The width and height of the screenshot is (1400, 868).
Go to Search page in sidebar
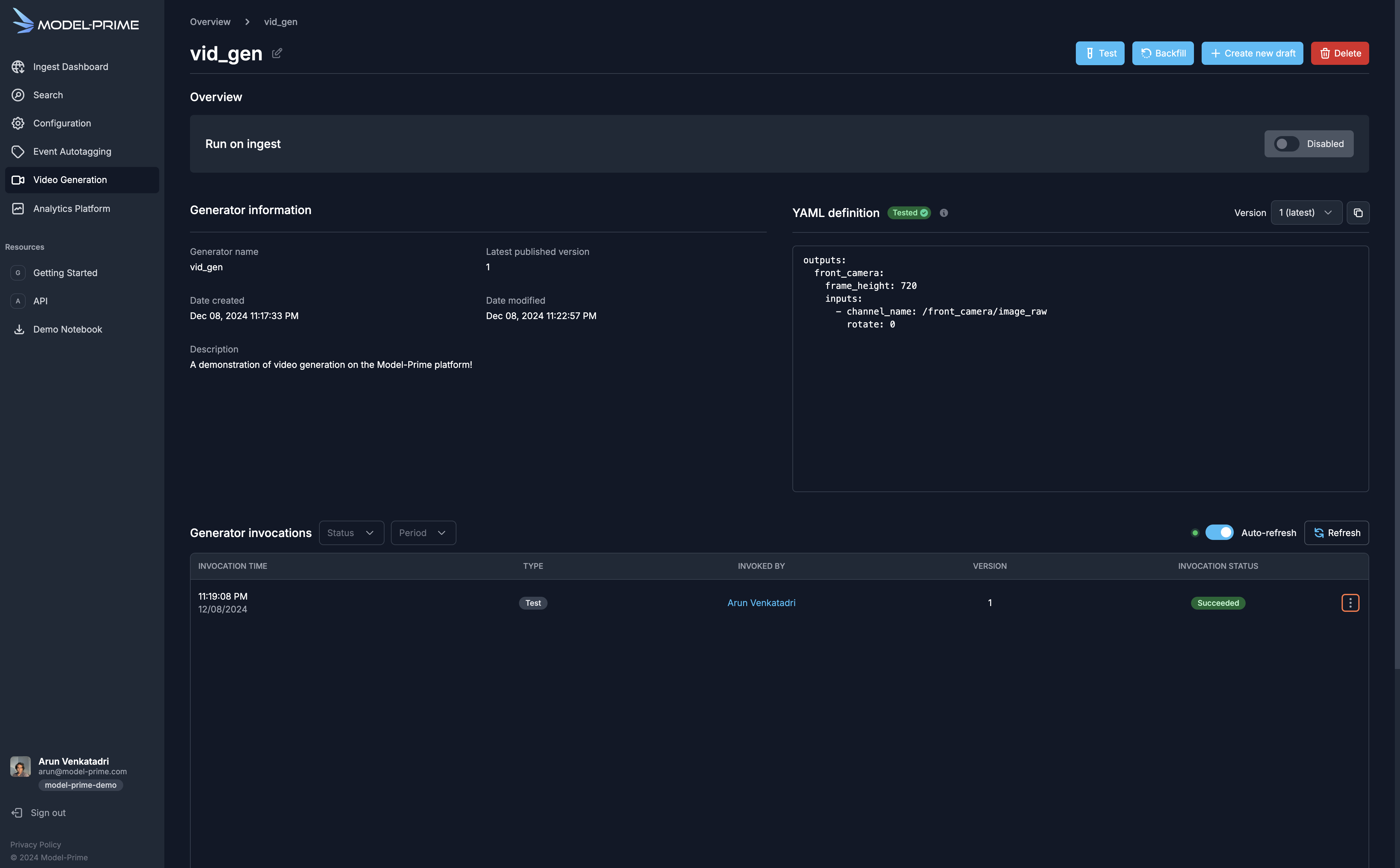[x=82, y=95]
